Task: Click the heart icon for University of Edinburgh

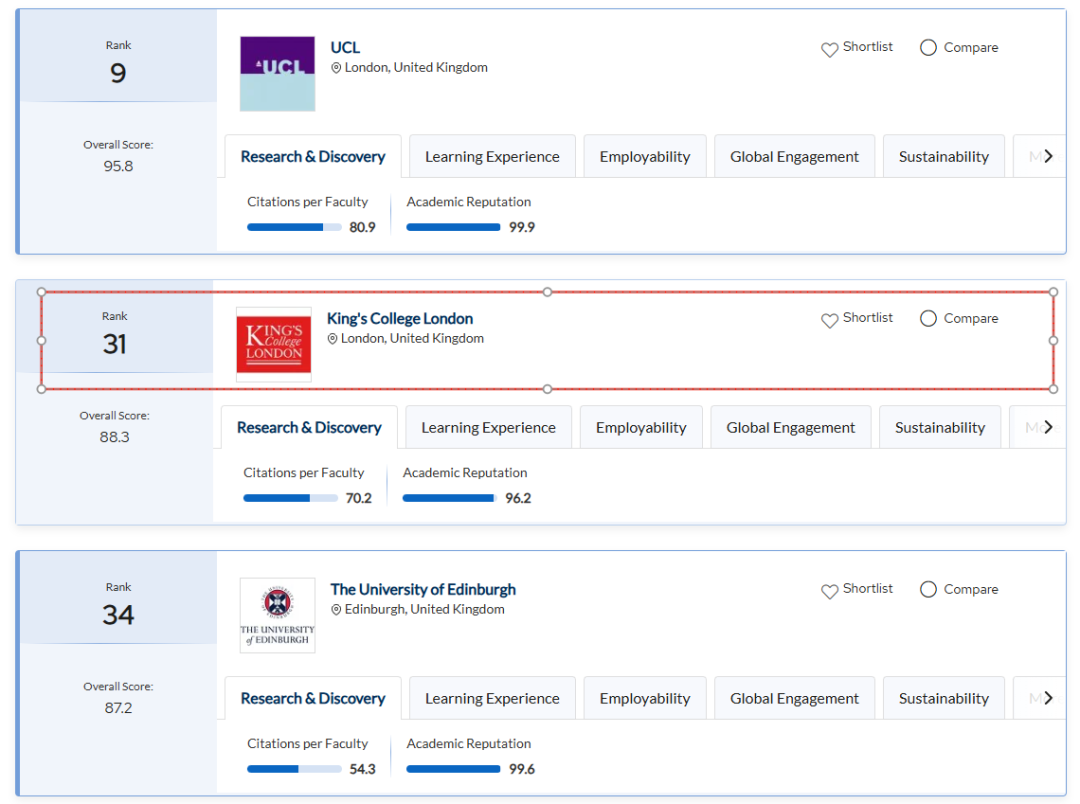Action: tap(829, 590)
